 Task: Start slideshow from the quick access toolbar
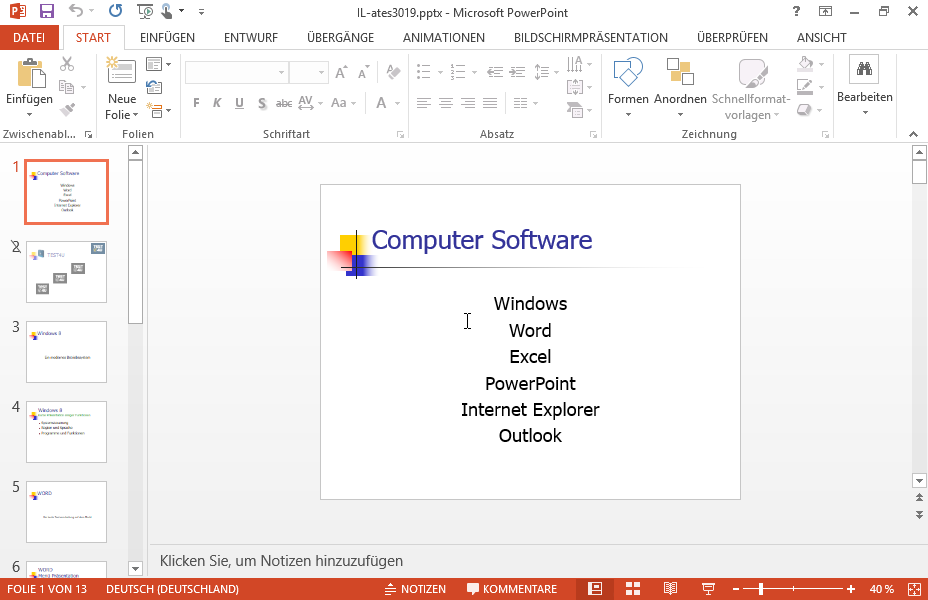pos(145,11)
